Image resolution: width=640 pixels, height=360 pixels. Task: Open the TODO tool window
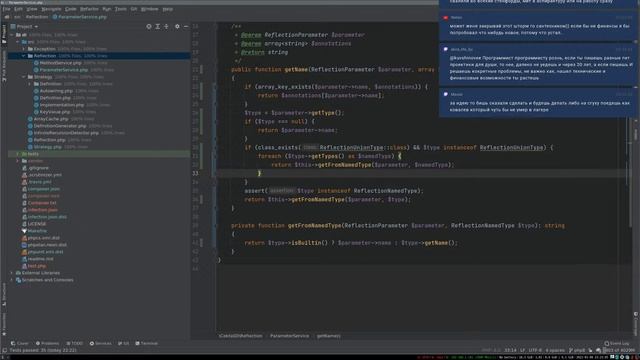pyautogui.click(x=75, y=343)
